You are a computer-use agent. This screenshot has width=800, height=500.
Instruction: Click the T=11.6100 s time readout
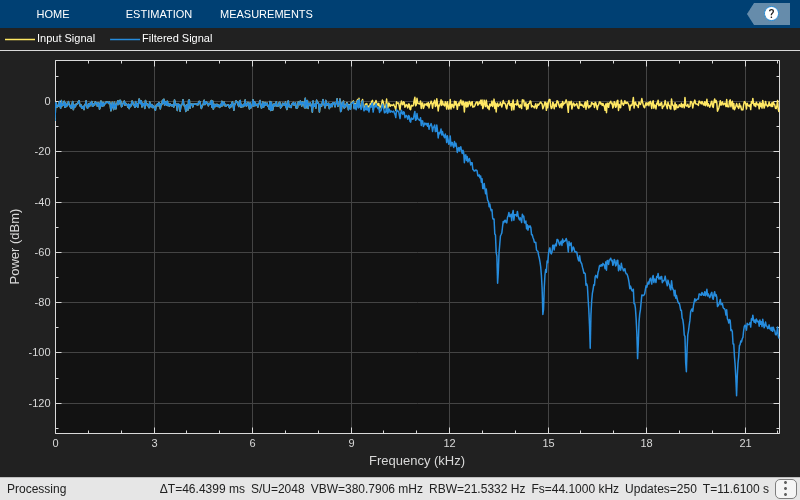pos(736,489)
